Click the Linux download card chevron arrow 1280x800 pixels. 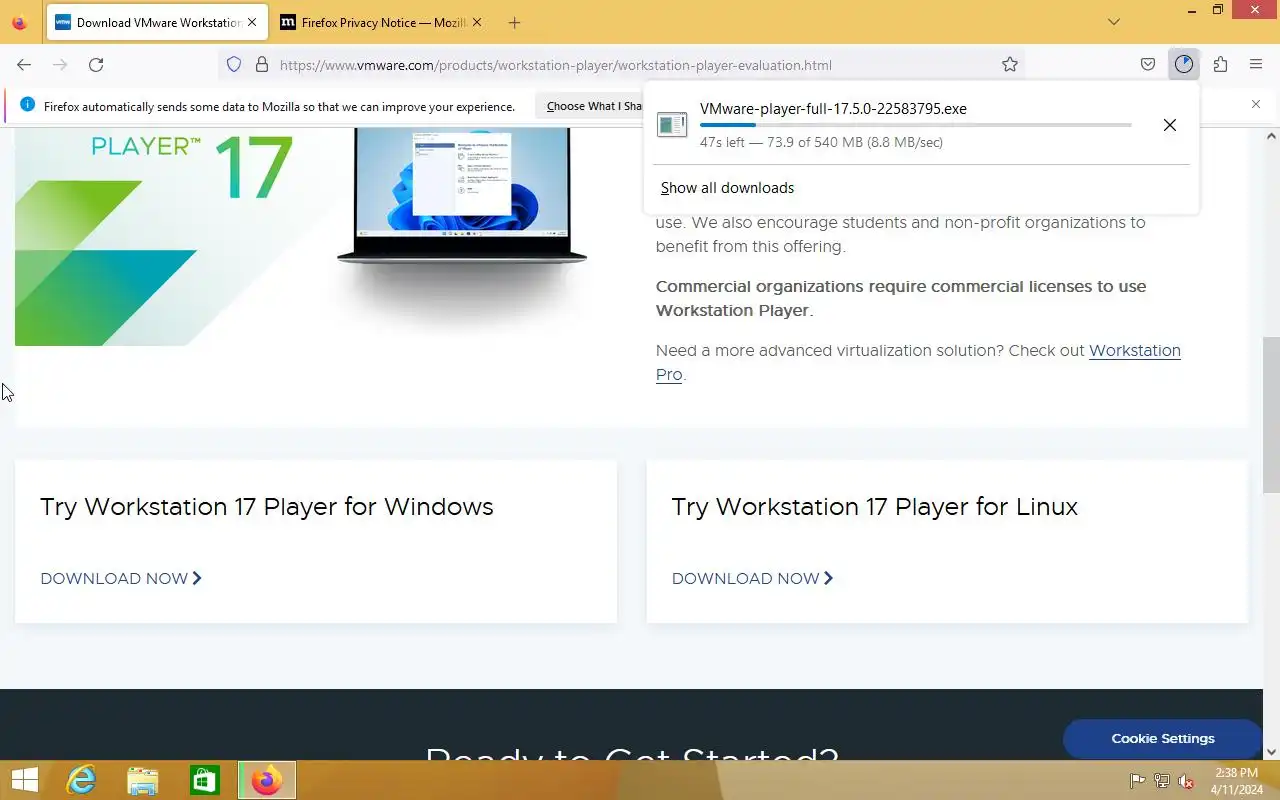(828, 578)
